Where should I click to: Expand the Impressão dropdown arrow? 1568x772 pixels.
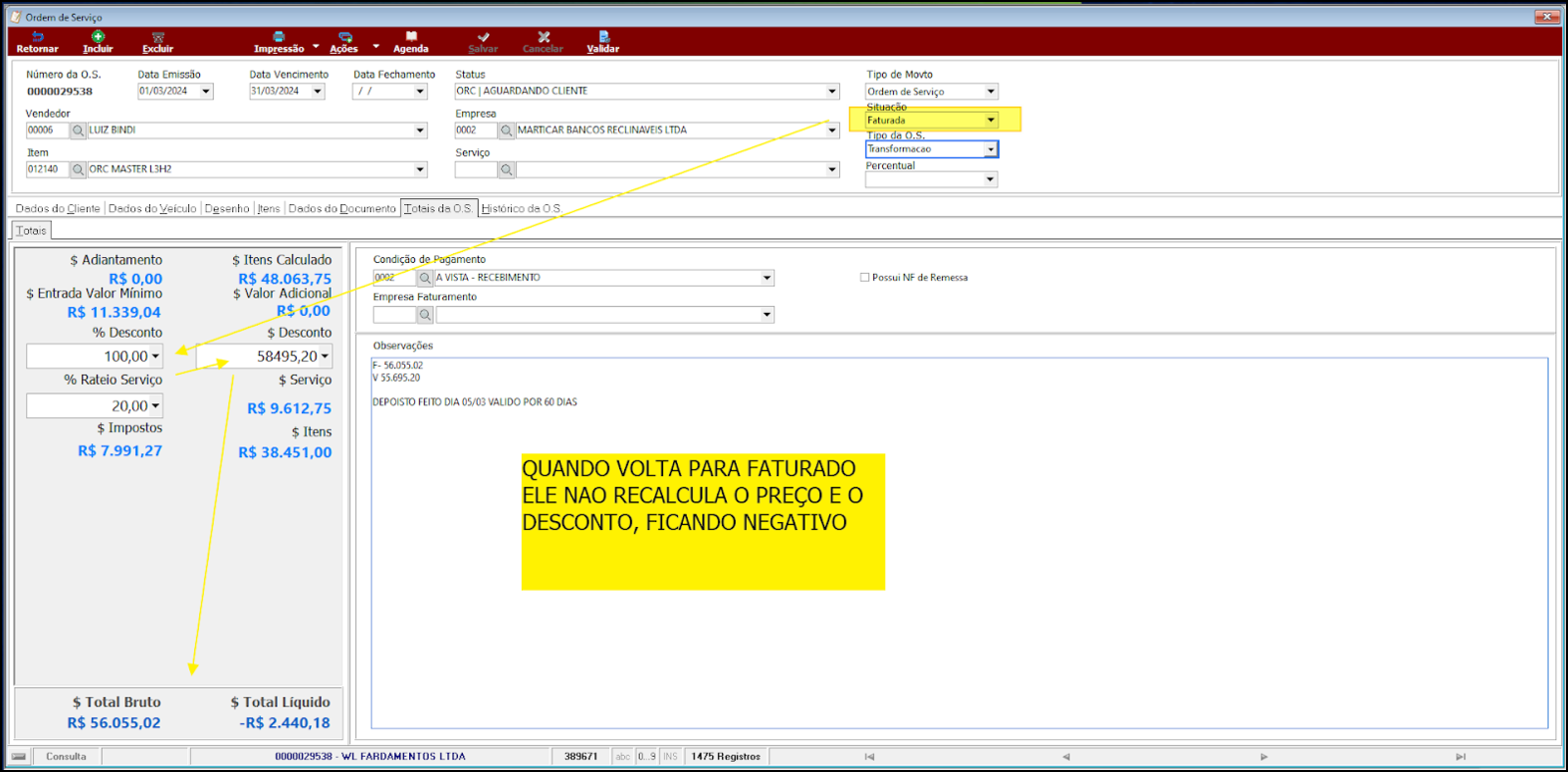[x=316, y=47]
